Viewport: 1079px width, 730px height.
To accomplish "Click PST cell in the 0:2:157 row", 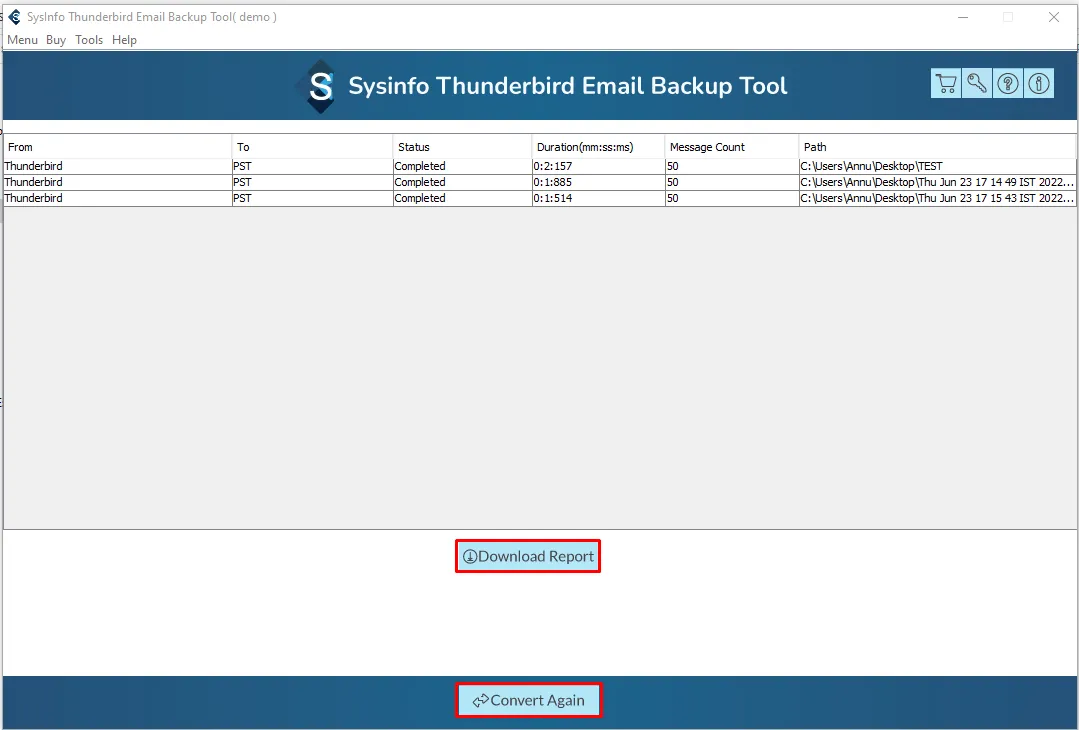I will pyautogui.click(x=312, y=166).
